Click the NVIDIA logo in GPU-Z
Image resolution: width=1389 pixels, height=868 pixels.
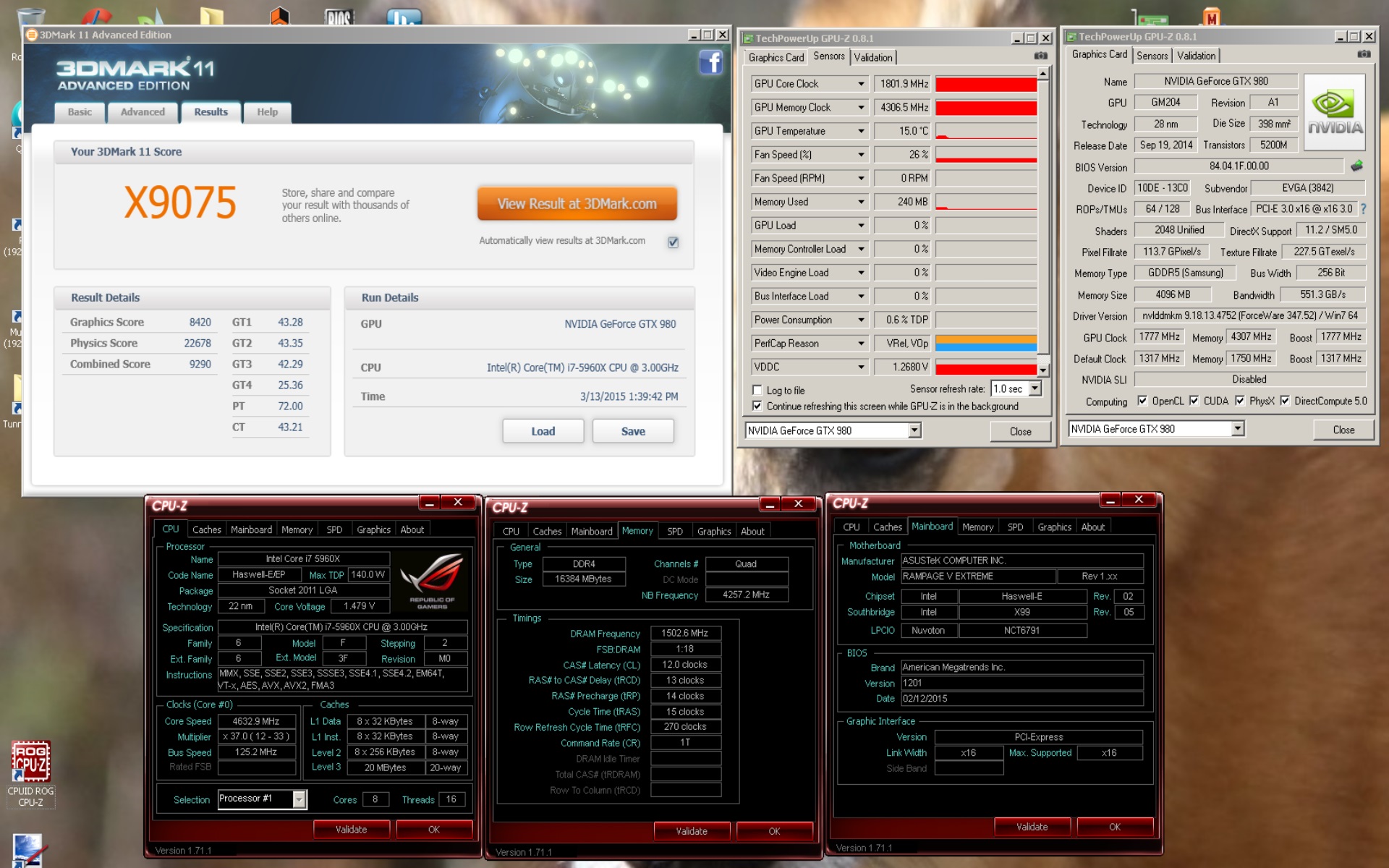(1335, 112)
